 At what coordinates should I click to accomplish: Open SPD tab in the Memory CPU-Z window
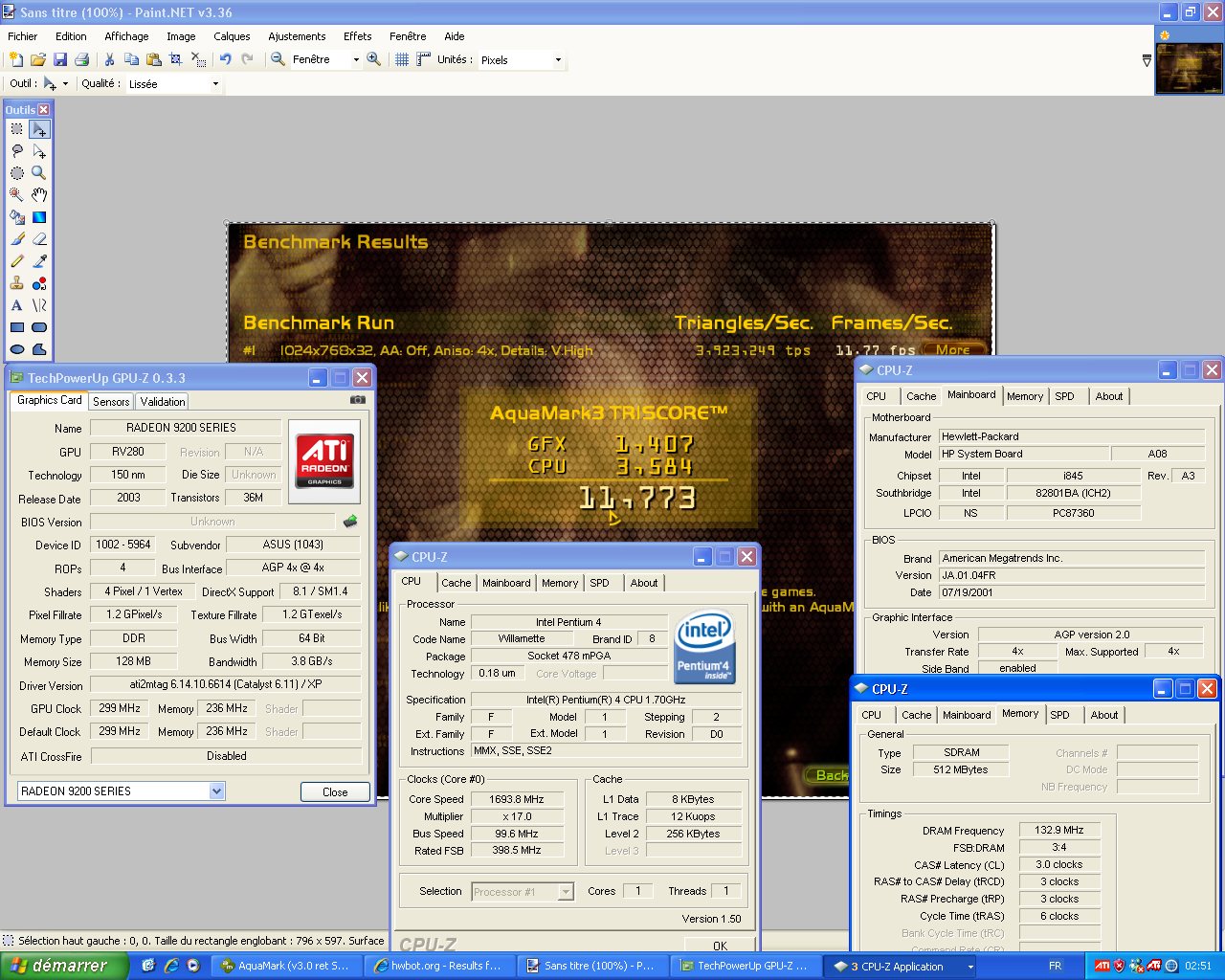1059,715
